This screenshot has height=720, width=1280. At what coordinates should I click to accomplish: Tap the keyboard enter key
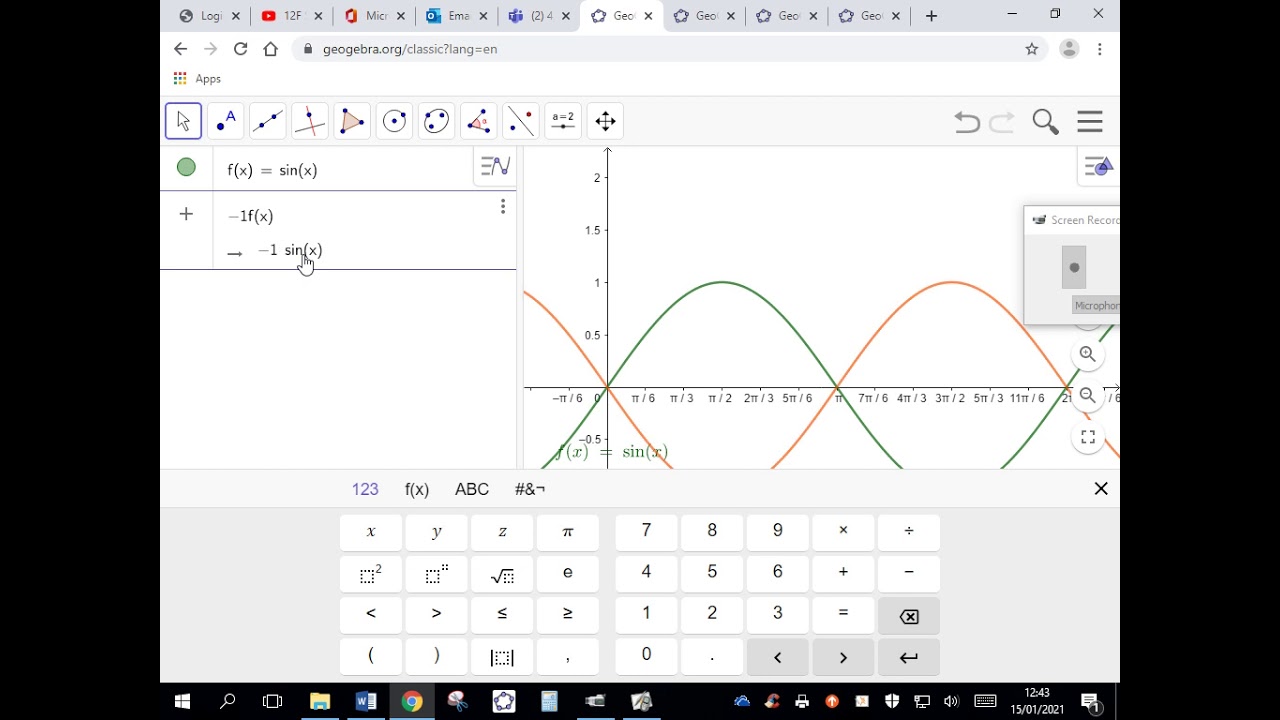(909, 656)
